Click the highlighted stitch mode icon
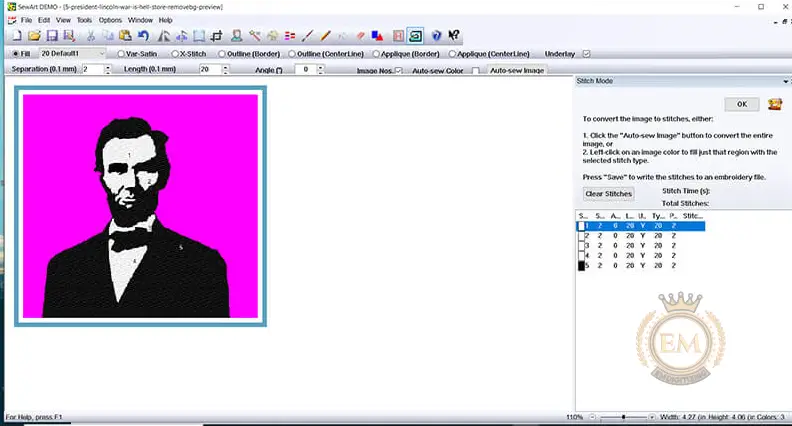Screen dimensions: 792x426 click(416, 36)
